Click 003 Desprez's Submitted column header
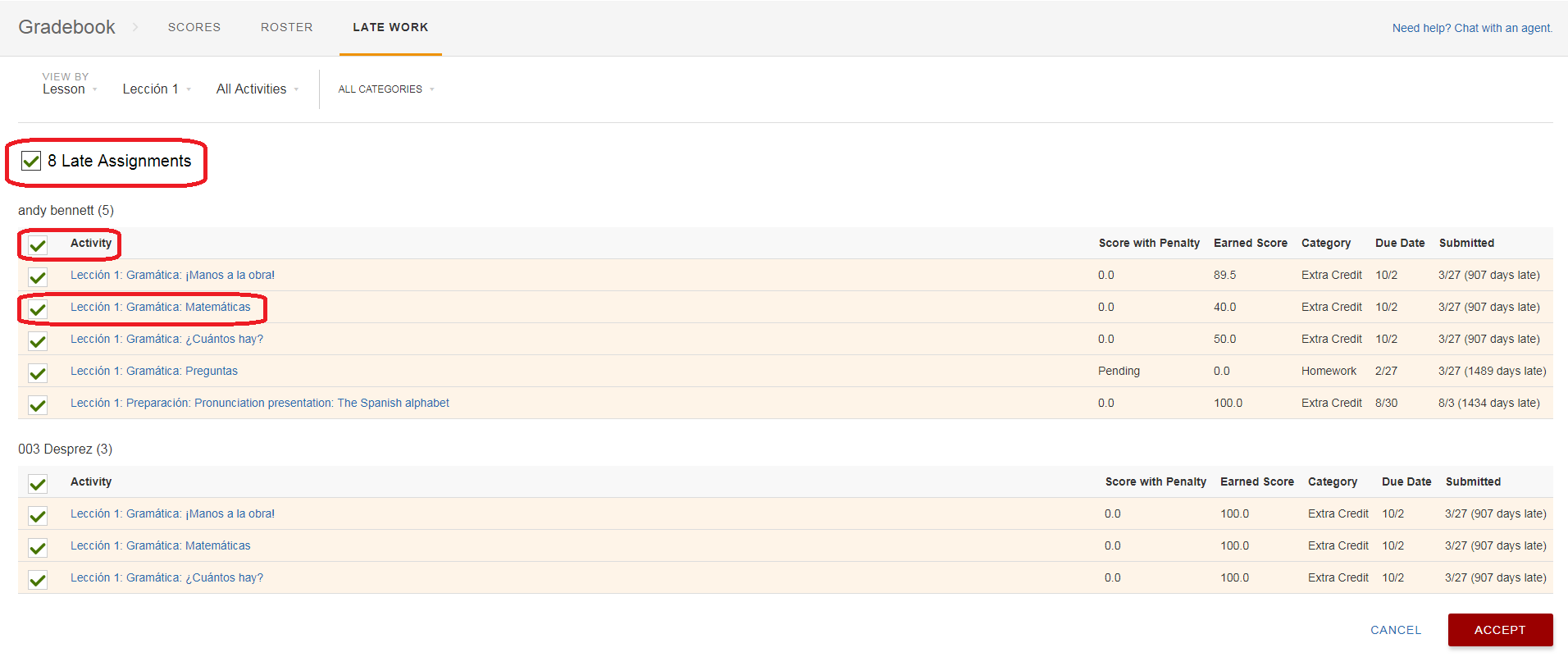1568x657 pixels. pos(1473,481)
